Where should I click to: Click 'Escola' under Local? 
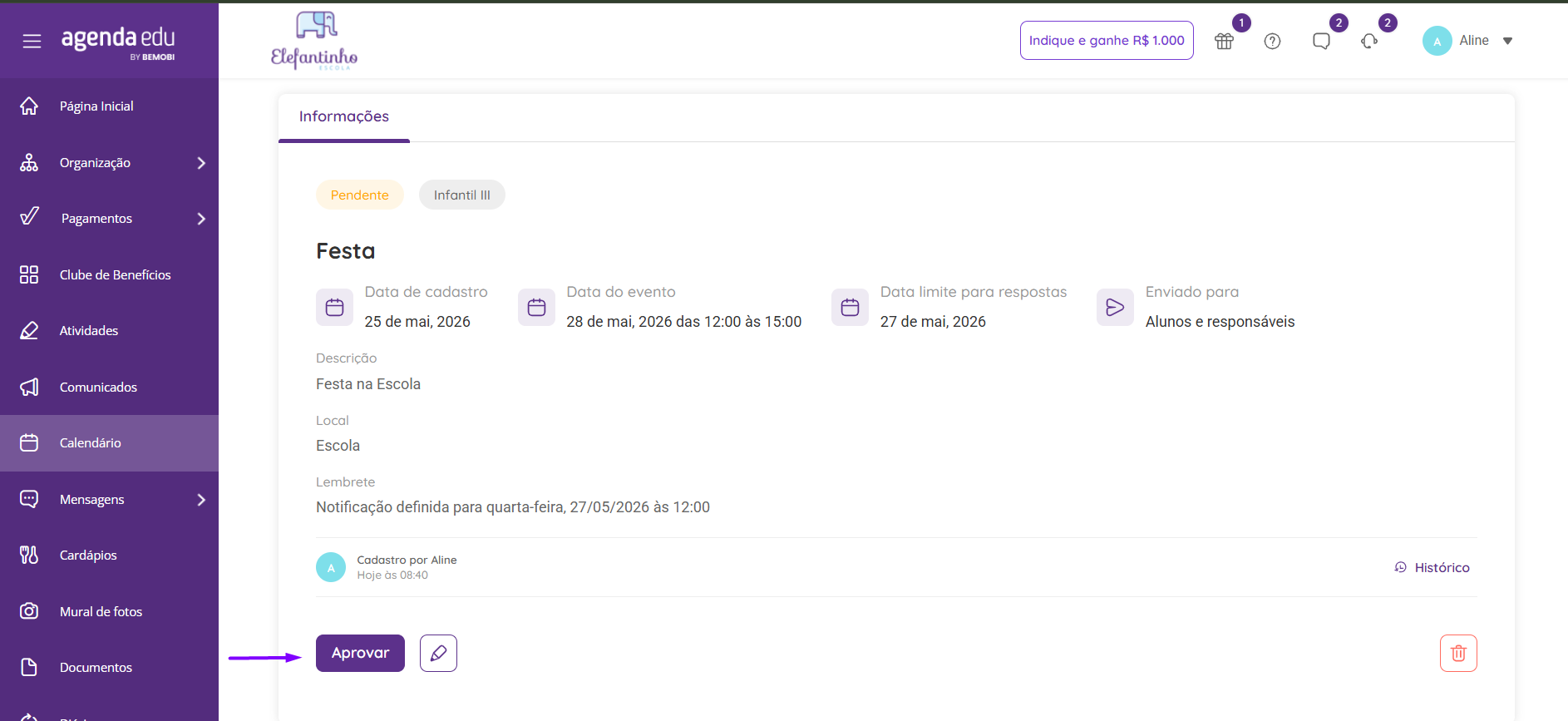pyautogui.click(x=338, y=446)
